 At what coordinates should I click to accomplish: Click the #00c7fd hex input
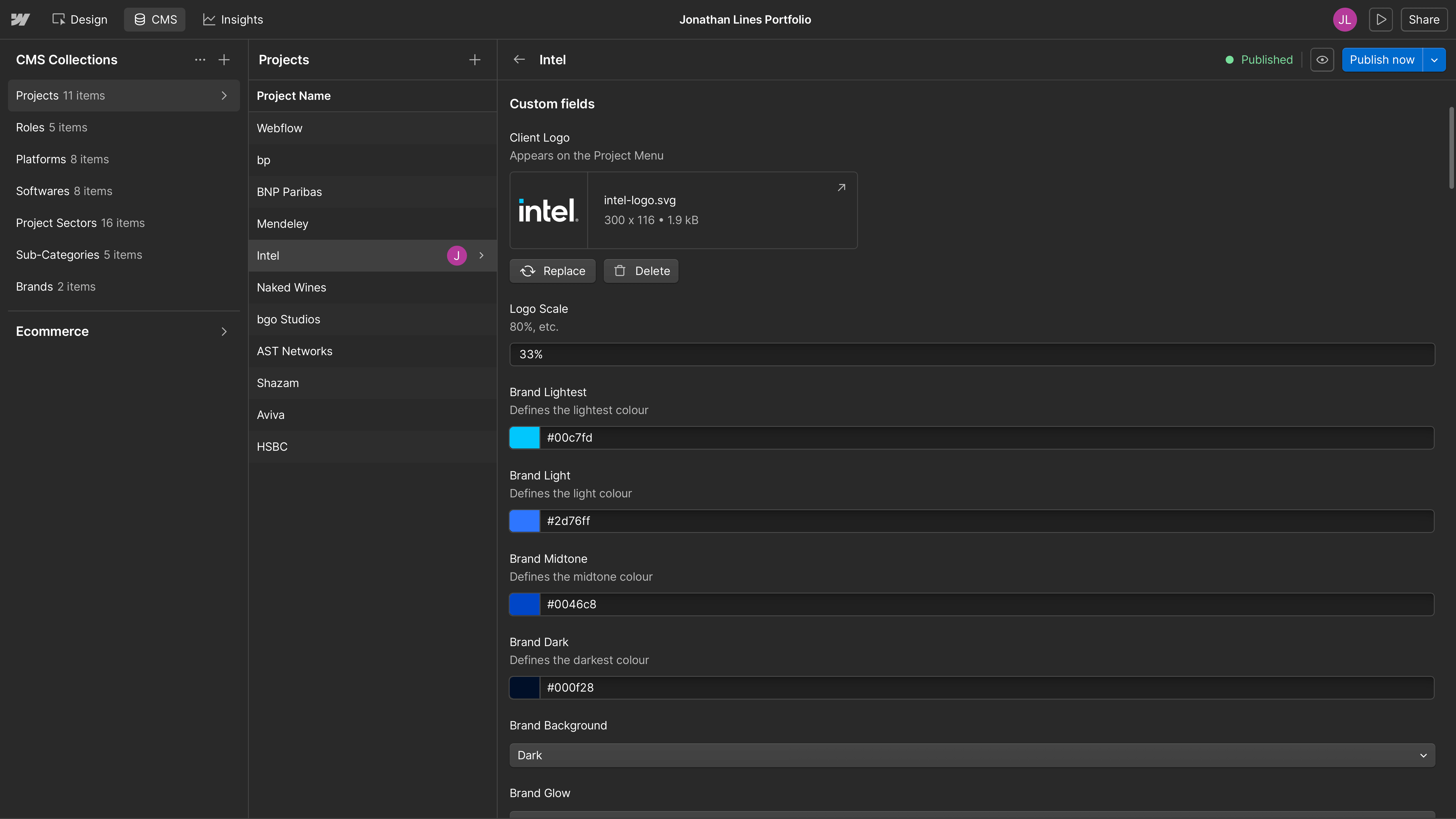pos(987,438)
